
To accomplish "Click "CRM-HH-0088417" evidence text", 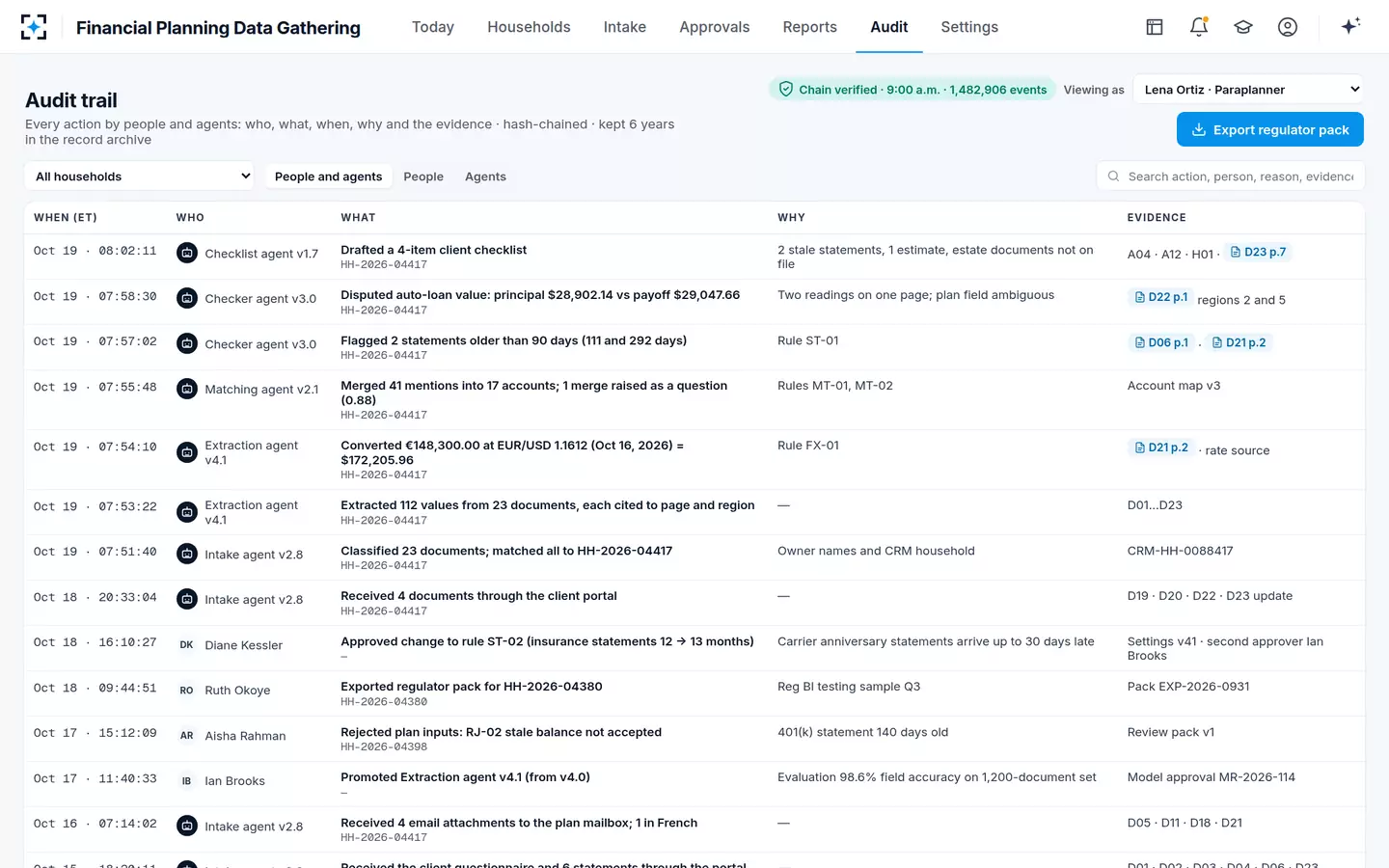I will [x=1181, y=551].
